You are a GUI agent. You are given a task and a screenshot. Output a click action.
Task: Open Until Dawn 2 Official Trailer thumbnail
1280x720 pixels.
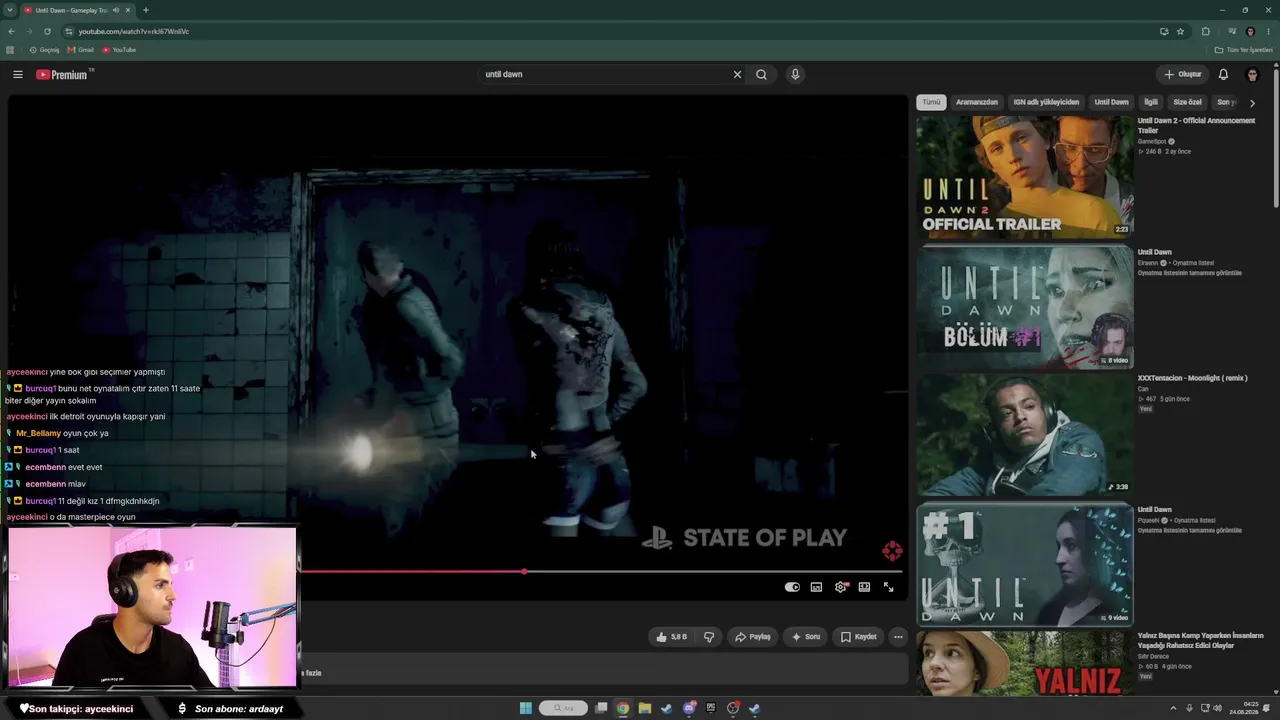pyautogui.click(x=1025, y=178)
